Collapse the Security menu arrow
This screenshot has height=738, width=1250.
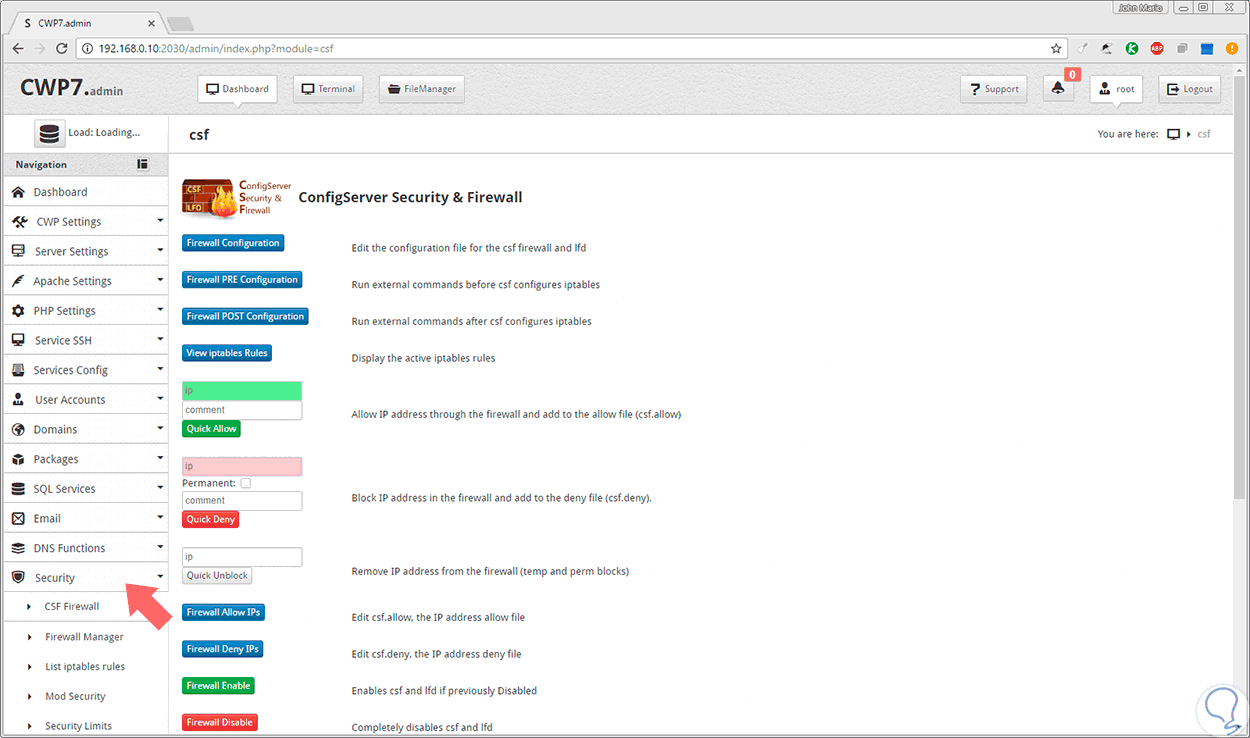point(160,577)
